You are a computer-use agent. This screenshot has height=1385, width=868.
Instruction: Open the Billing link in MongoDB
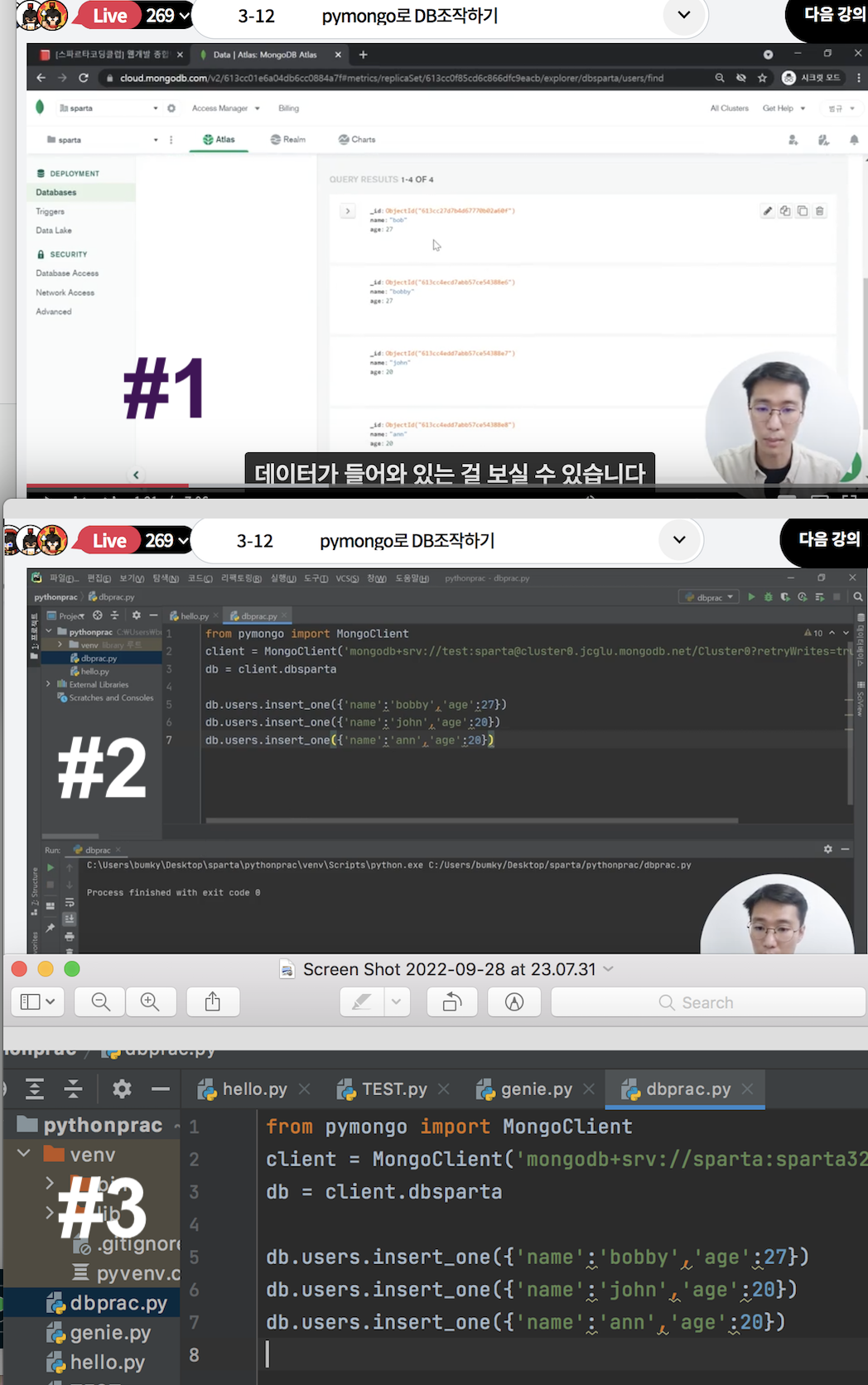click(x=289, y=109)
